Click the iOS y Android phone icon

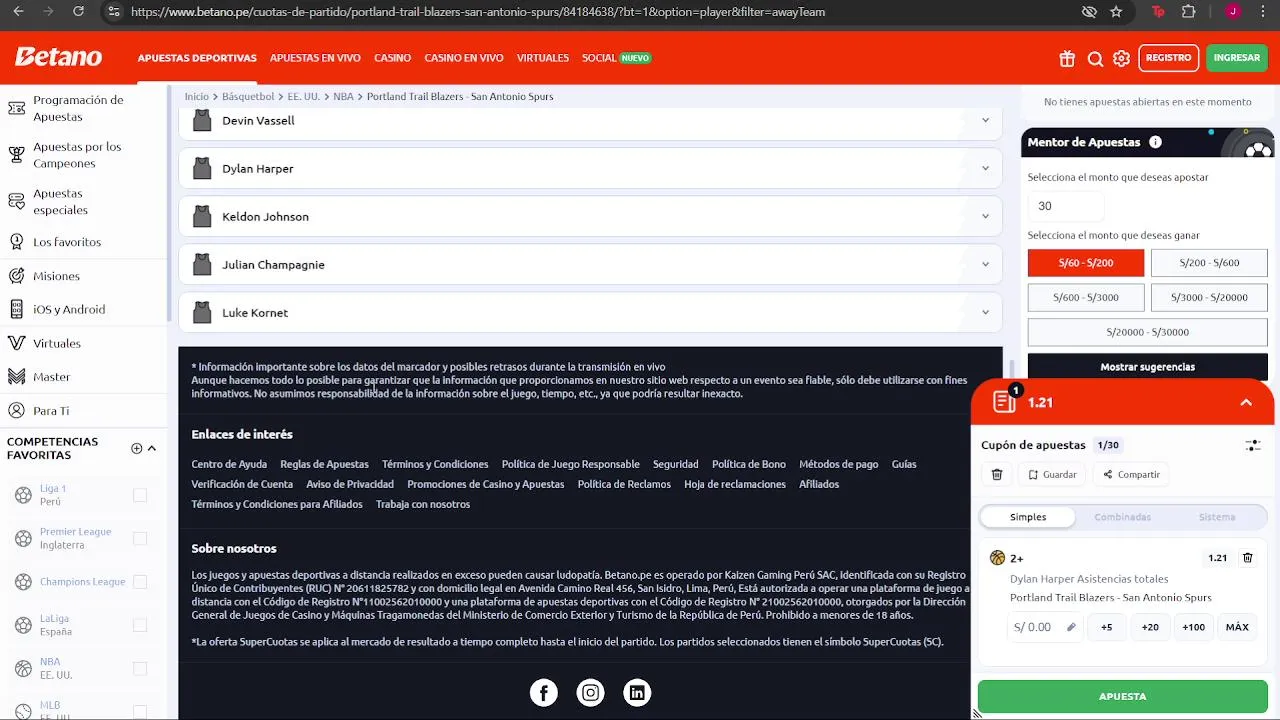pyautogui.click(x=16, y=309)
